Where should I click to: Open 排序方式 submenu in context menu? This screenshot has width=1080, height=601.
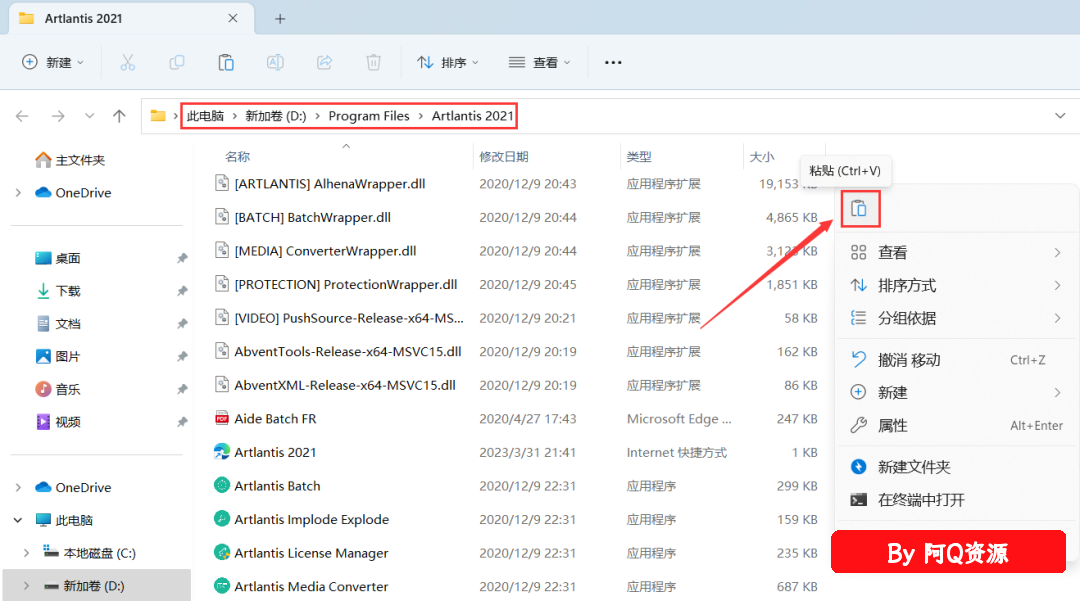tap(957, 285)
